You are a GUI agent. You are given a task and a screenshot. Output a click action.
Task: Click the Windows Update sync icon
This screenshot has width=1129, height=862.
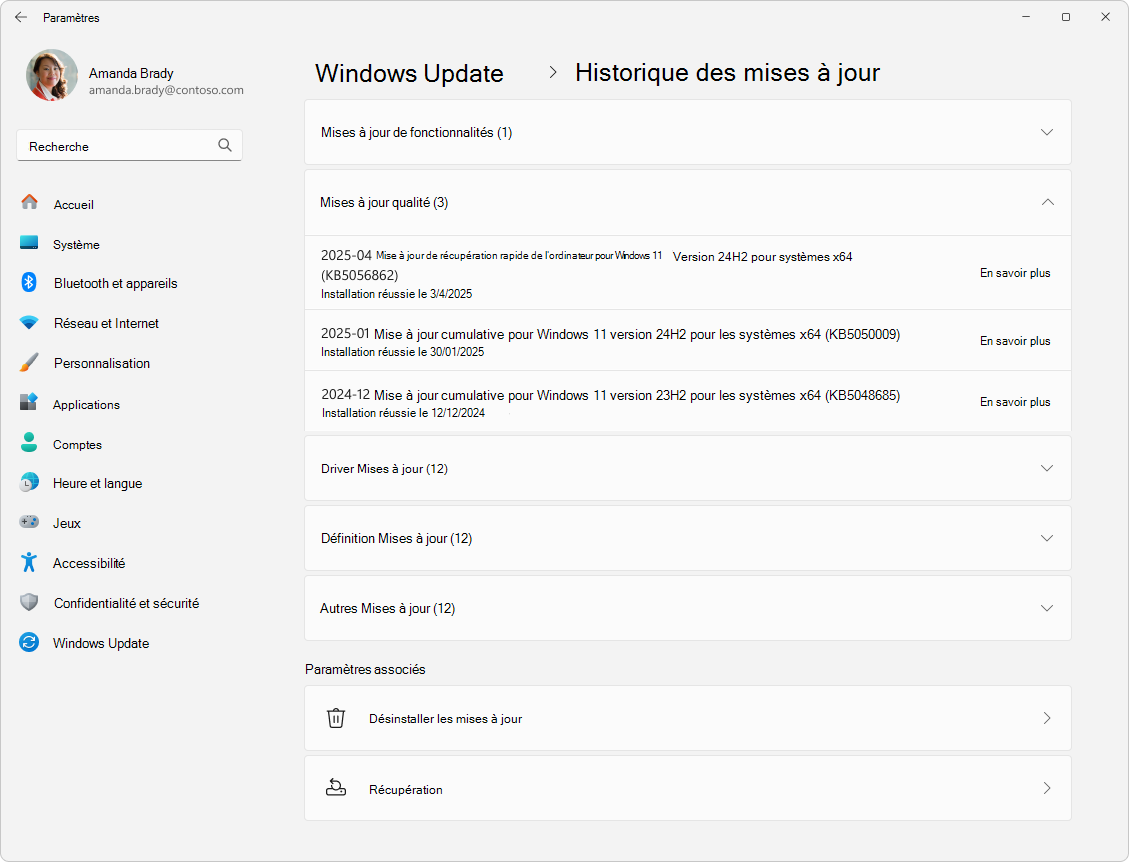coord(29,642)
